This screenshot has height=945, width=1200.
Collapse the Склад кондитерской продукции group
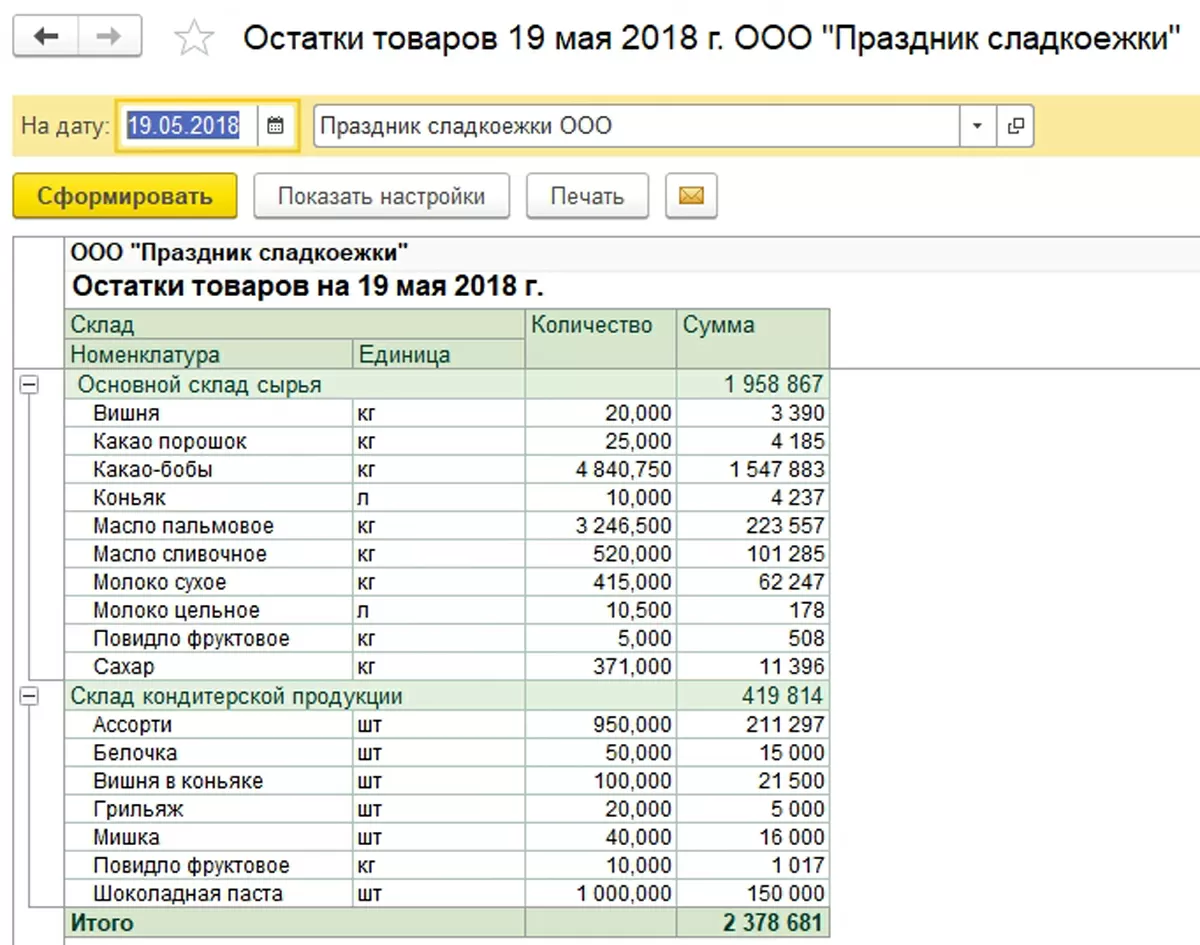[x=30, y=697]
